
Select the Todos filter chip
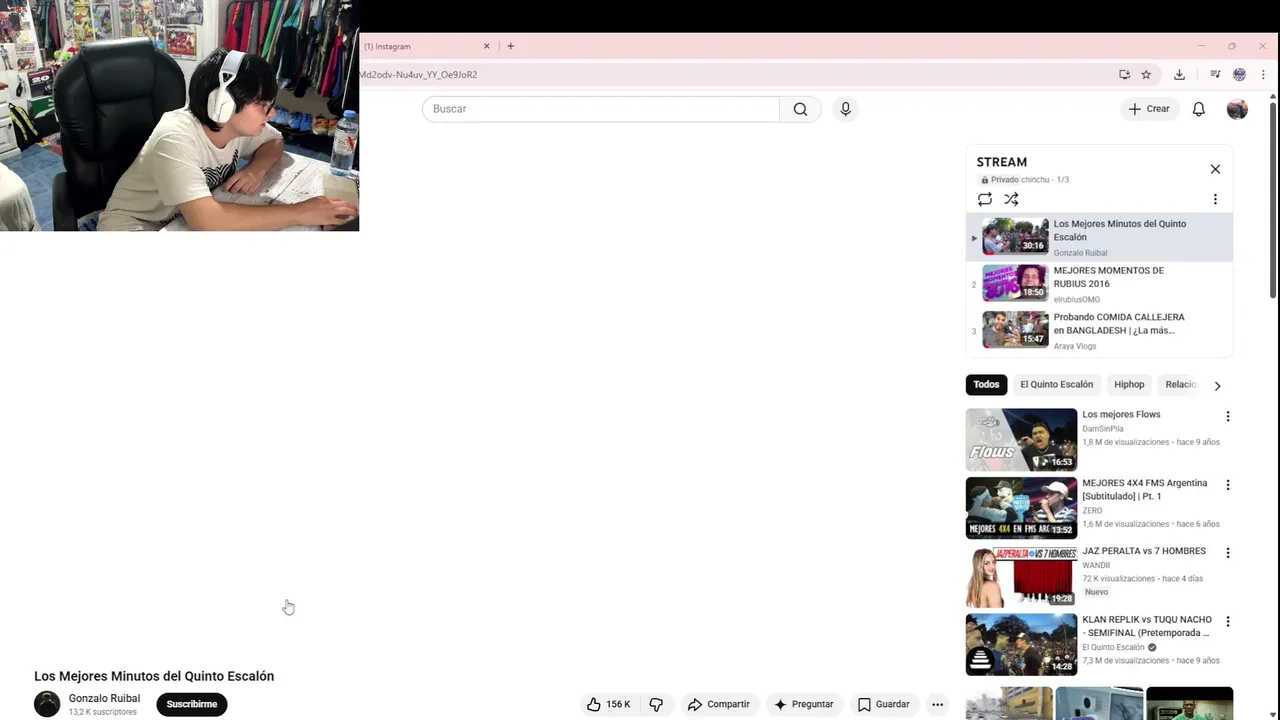[986, 385]
